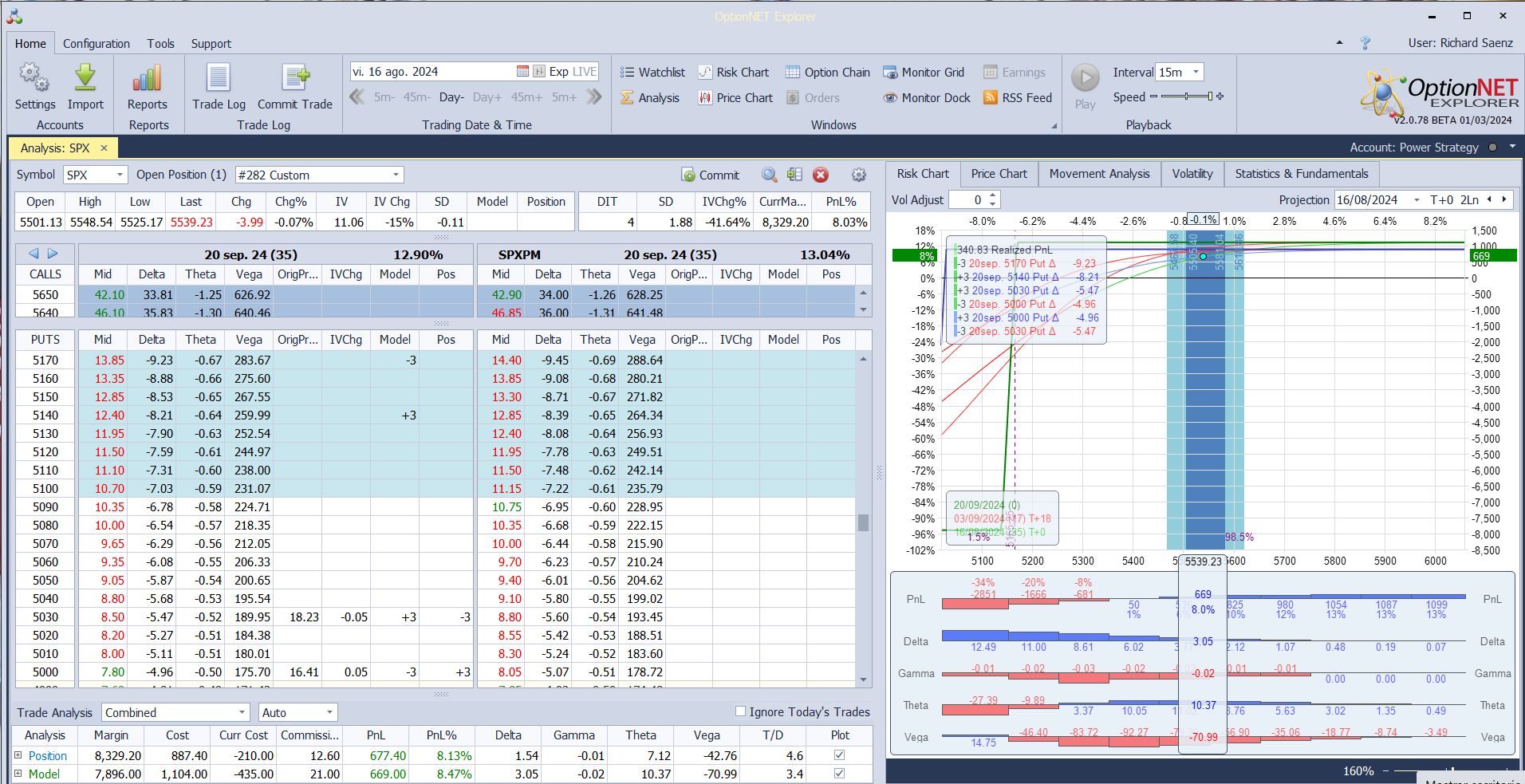Click the T+0 projection decrease arrow

(1489, 199)
